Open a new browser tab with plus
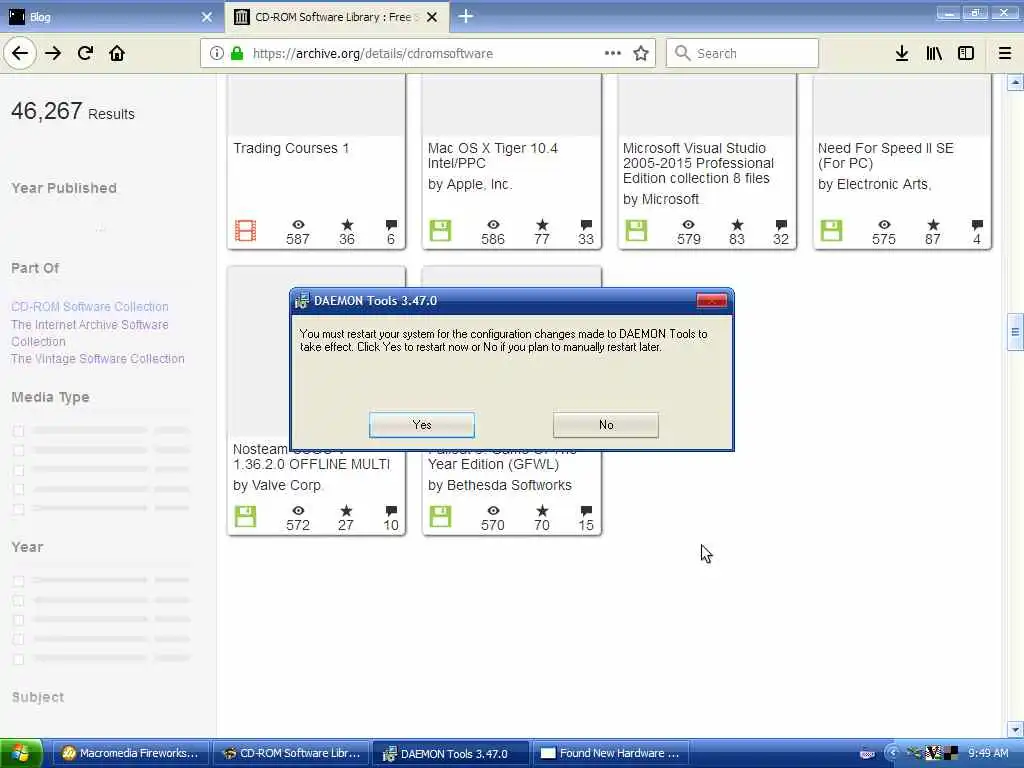Viewport: 1024px width, 768px height. (466, 17)
